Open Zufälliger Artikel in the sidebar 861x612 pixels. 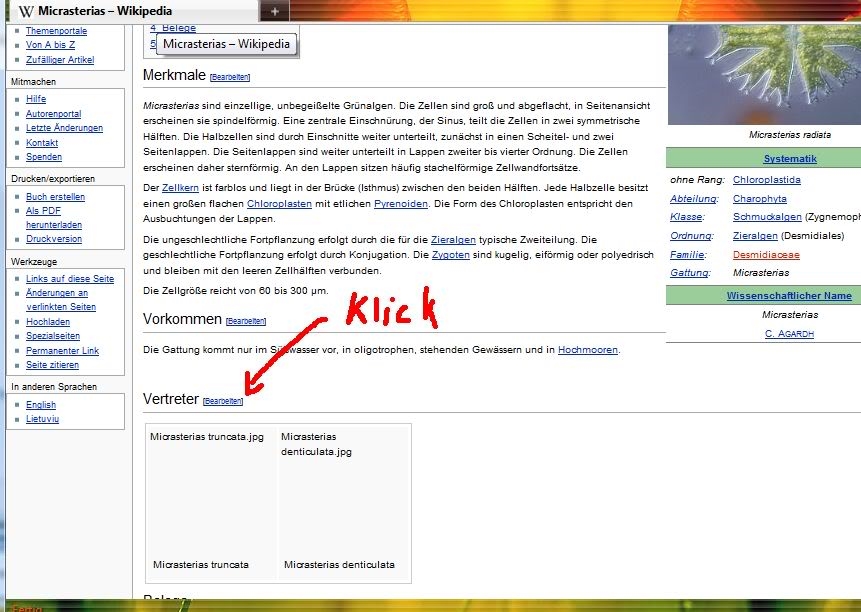60,60
